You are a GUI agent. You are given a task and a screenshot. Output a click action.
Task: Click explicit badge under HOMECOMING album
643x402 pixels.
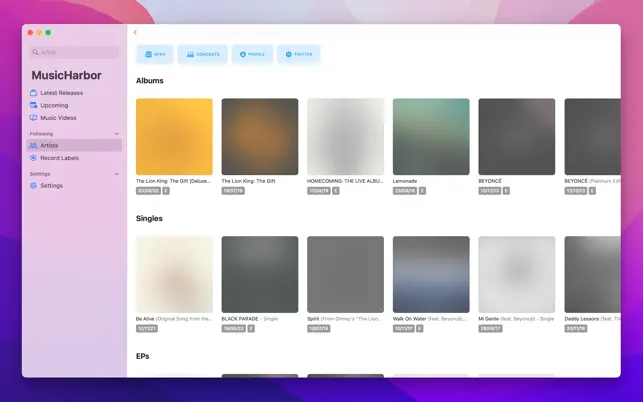click(x=336, y=191)
